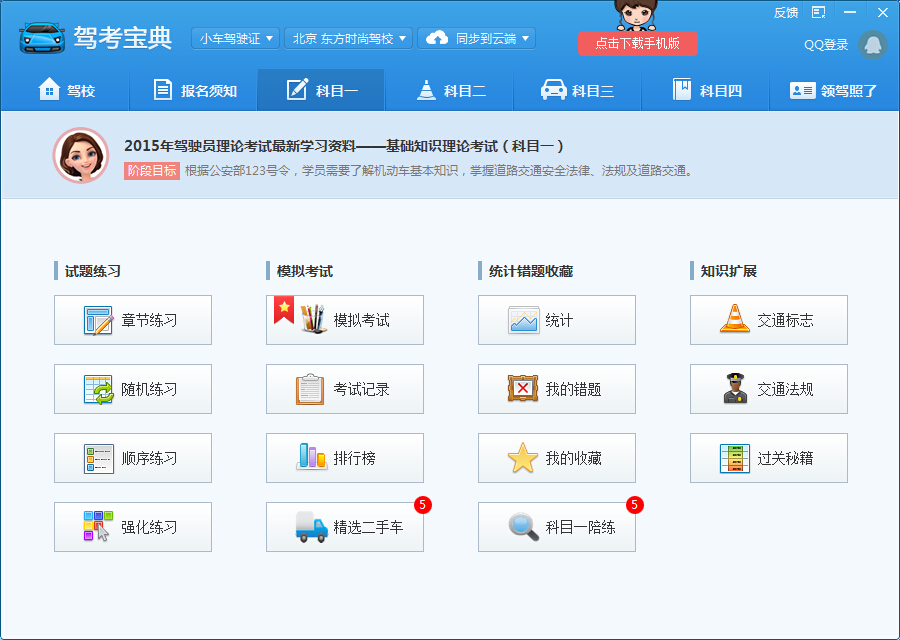Open 交通法规 police officer icon
Screen dimensions: 900x640
(735, 389)
